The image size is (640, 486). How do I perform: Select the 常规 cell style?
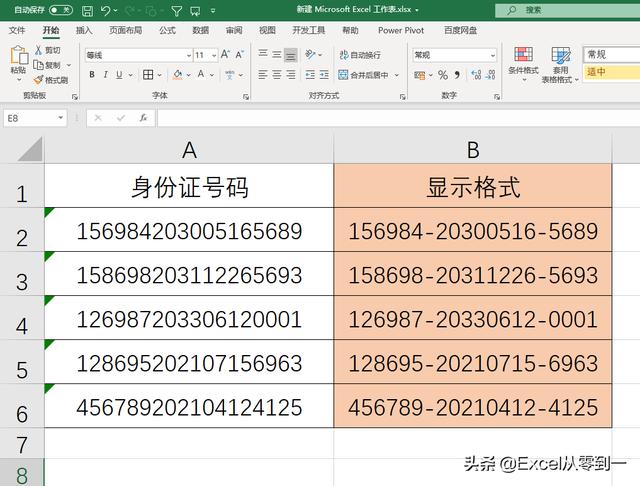point(612,54)
